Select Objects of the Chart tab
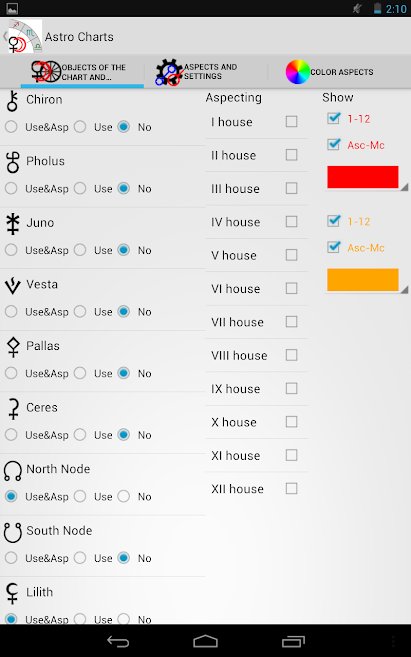411x657 pixels. pos(79,72)
